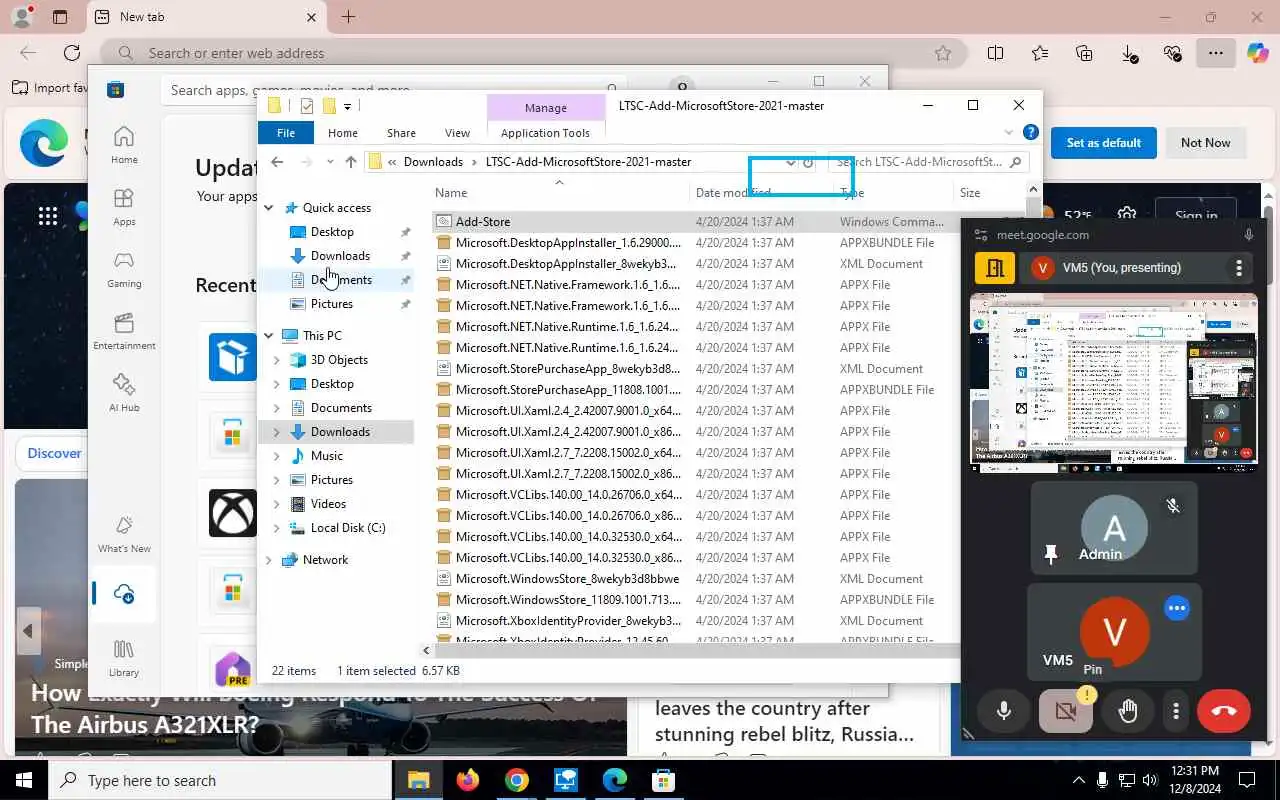Pin the Admin participant tile
The height and width of the screenshot is (800, 1280).
coord(1051,554)
